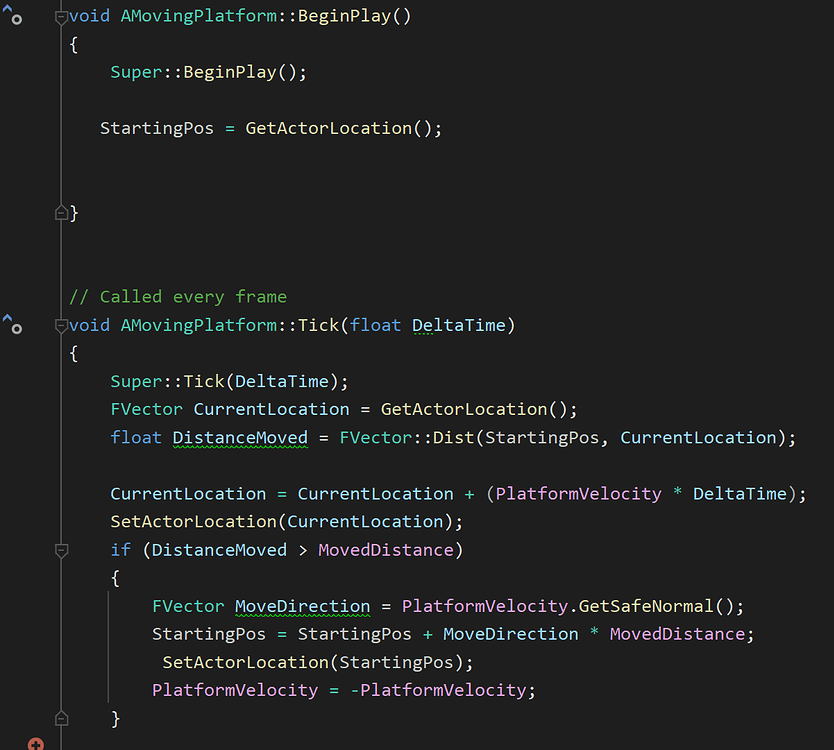The width and height of the screenshot is (834, 750).
Task: Collapse the if block outline toggle
Action: click(61, 550)
